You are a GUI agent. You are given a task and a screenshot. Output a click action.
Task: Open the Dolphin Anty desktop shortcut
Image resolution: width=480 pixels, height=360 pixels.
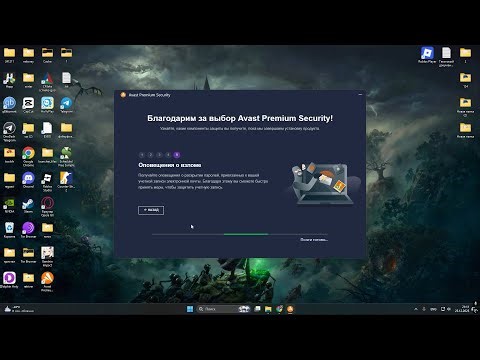point(9,280)
